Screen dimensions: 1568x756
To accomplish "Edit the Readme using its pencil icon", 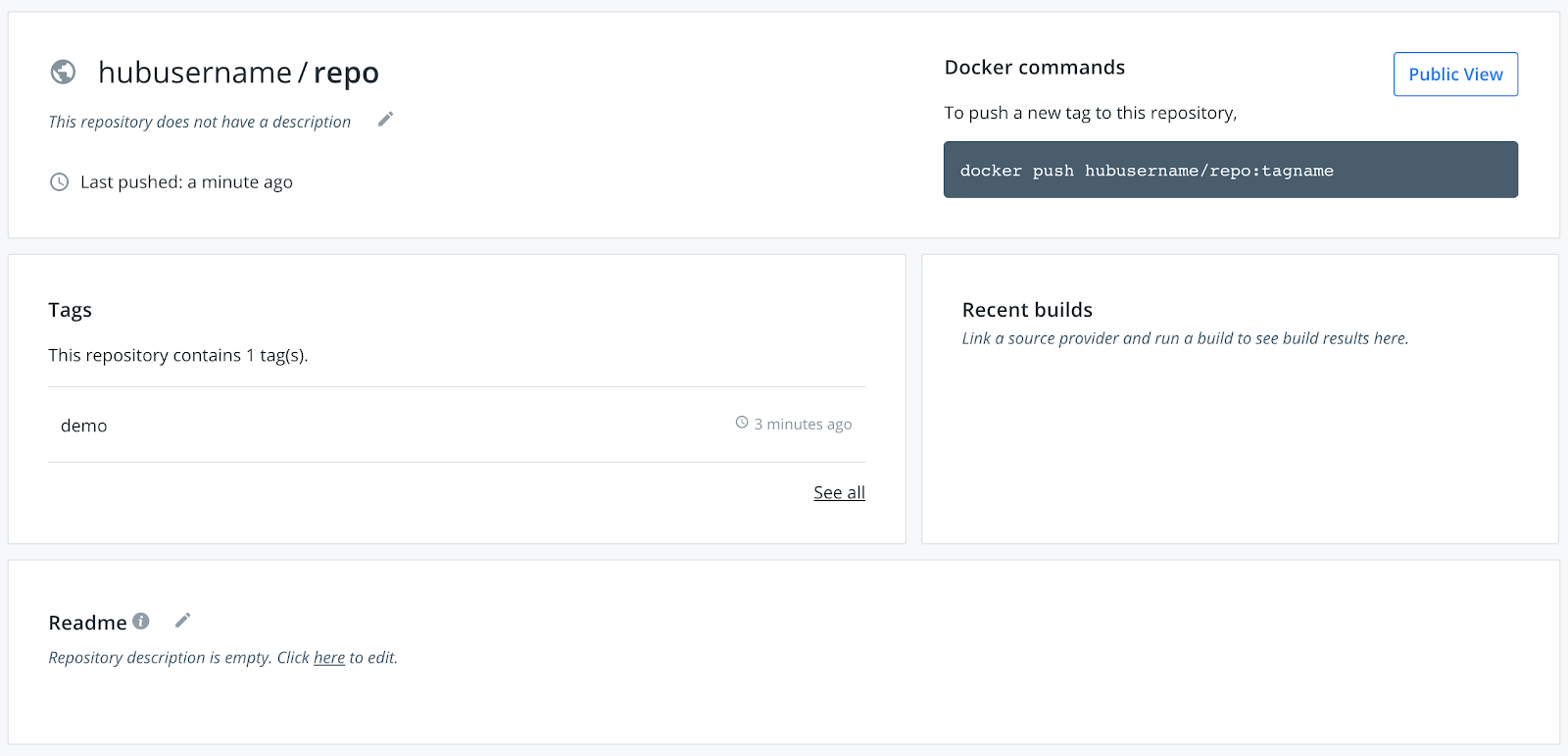I will pyautogui.click(x=182, y=620).
